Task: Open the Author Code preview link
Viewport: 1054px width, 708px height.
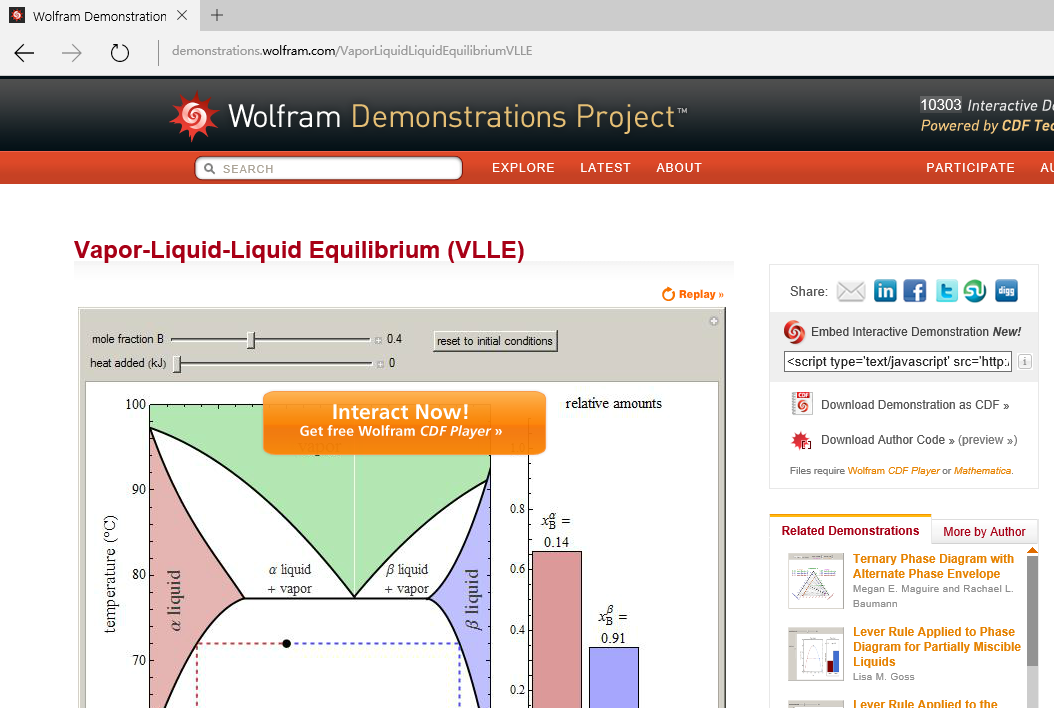Action: click(x=987, y=440)
